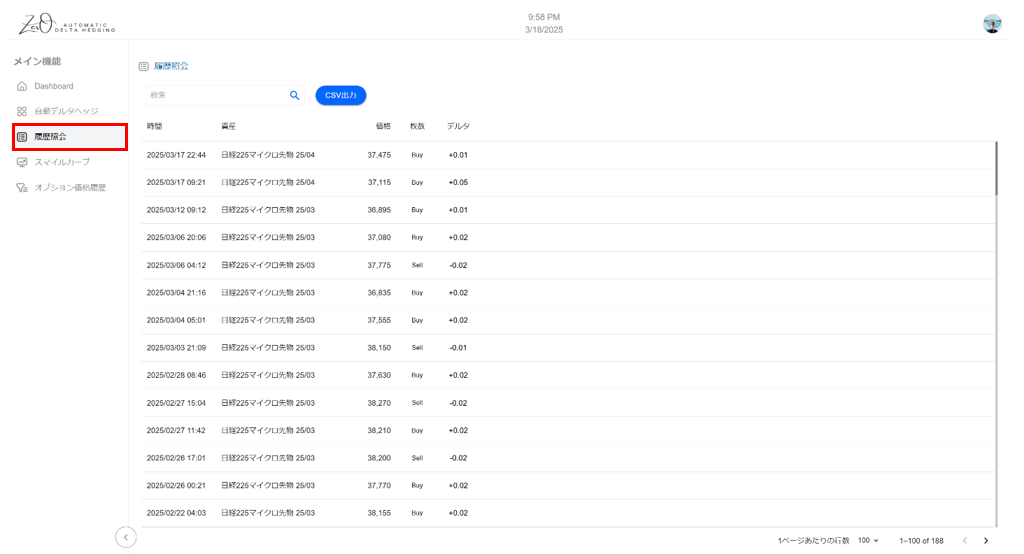Screen dimensions: 1024x554
Task: Click the スマイルカーブ chart icon
Action: pos(22,162)
